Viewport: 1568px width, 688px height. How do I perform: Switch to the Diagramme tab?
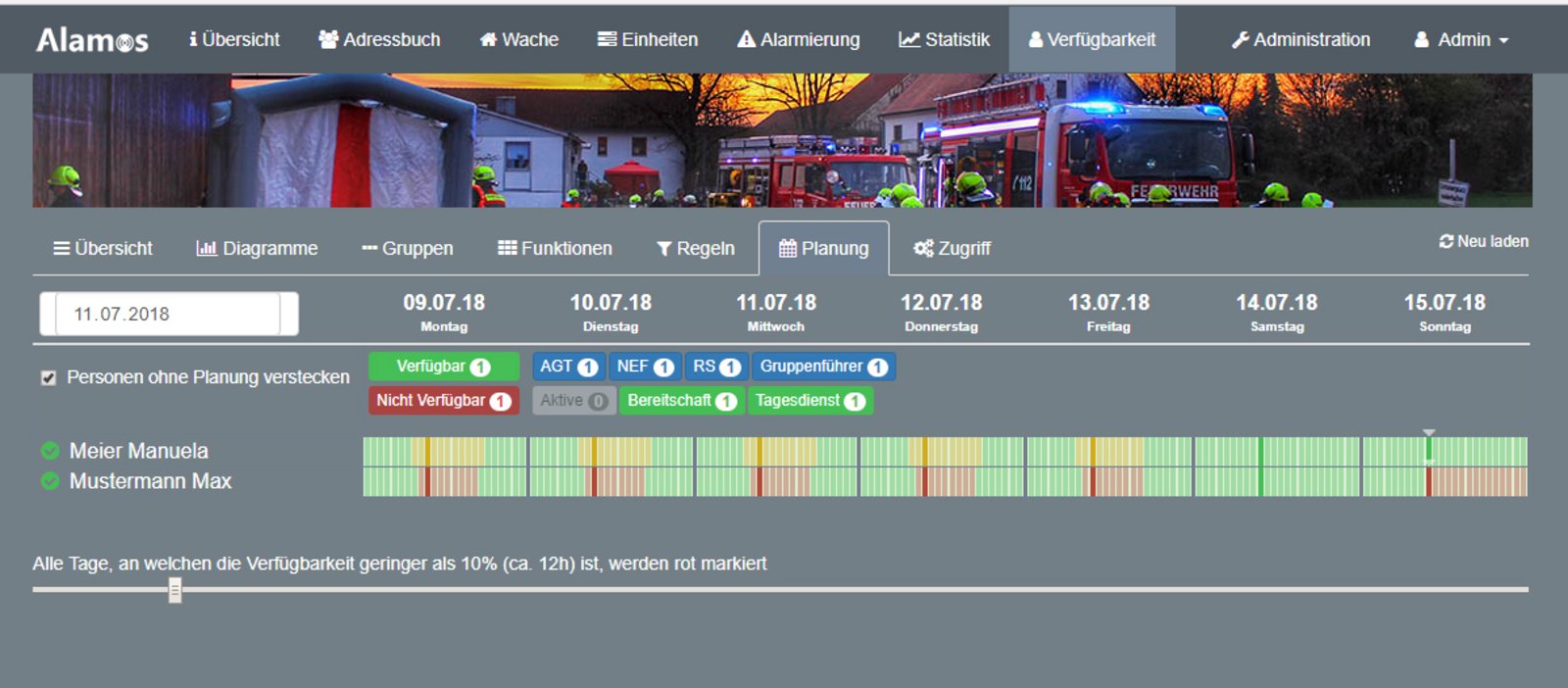pos(257,249)
